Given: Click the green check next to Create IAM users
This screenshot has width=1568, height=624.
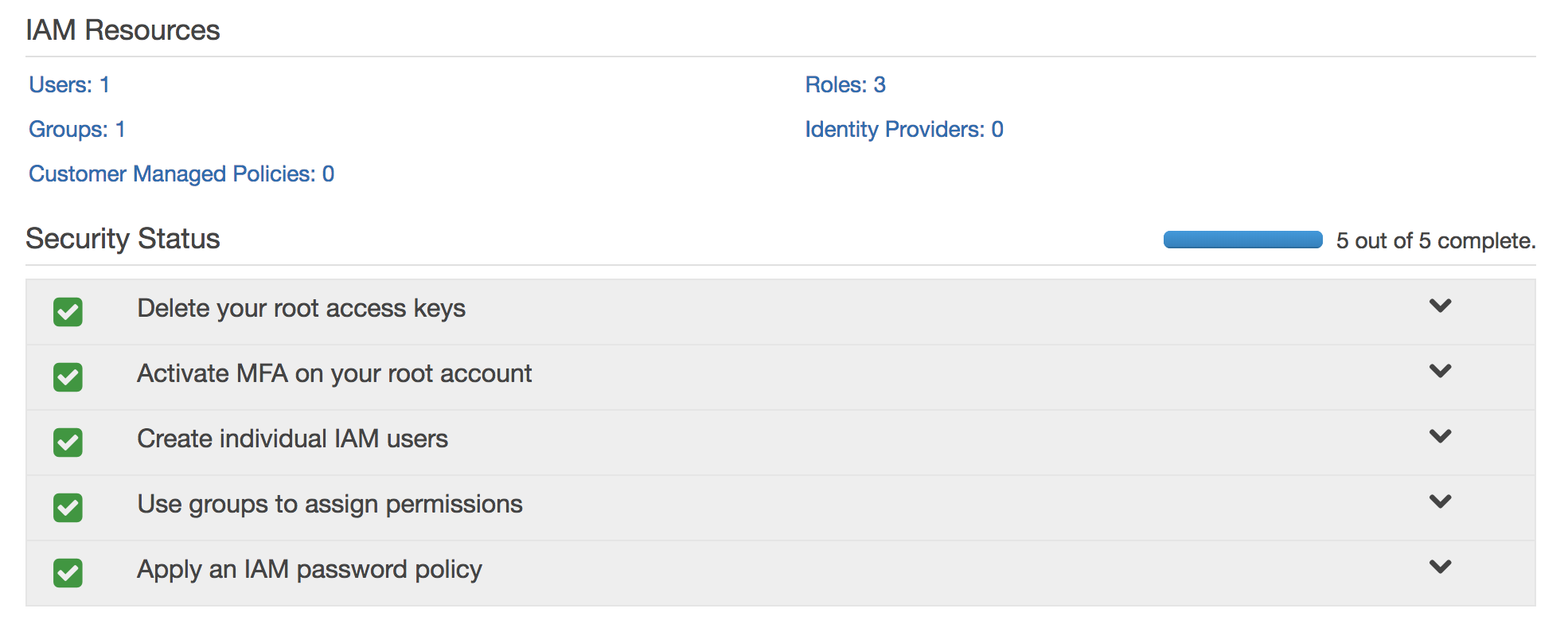Looking at the screenshot, I should tap(68, 443).
